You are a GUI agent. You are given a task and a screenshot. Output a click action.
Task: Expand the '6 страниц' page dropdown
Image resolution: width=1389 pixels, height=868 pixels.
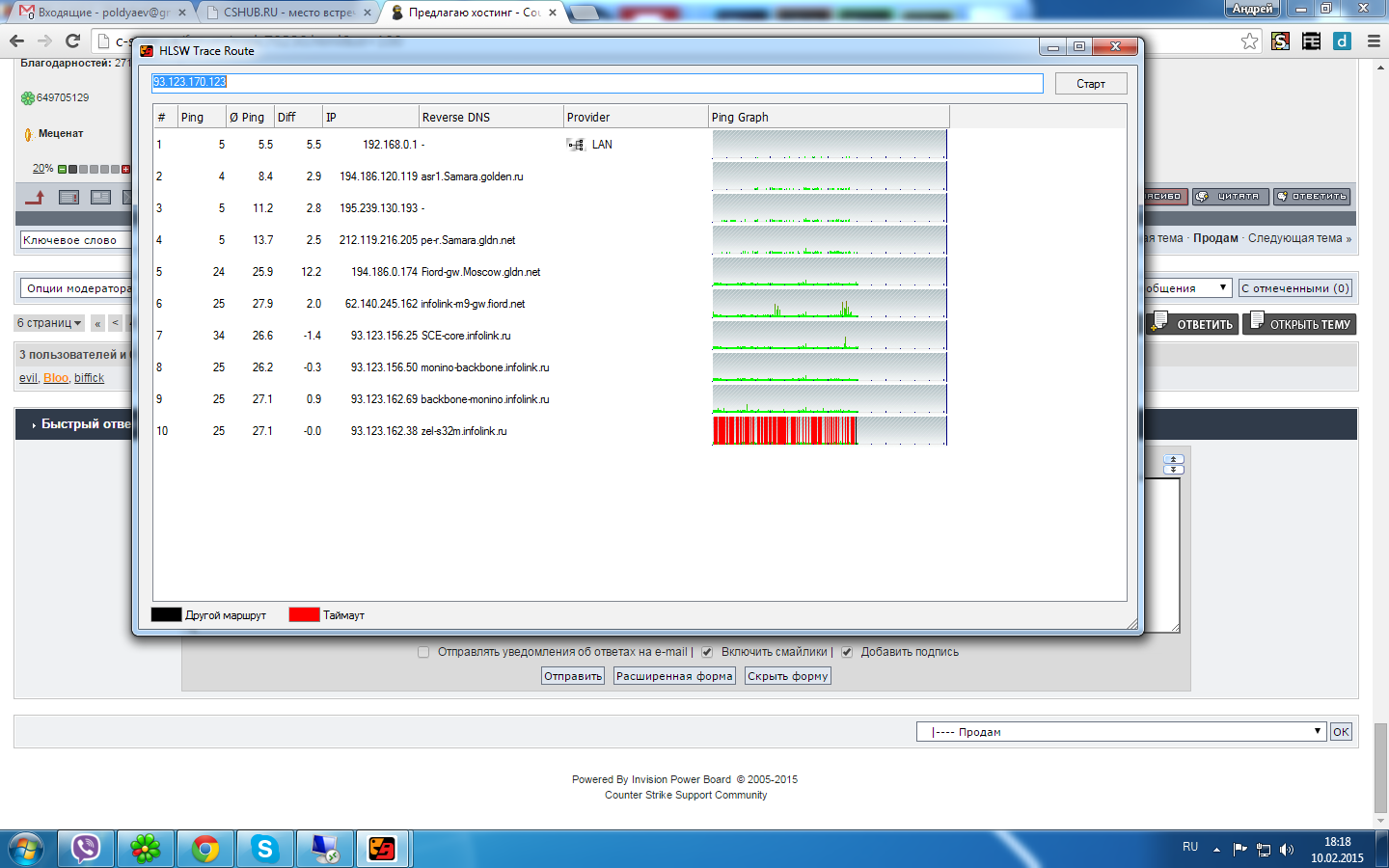(x=50, y=323)
